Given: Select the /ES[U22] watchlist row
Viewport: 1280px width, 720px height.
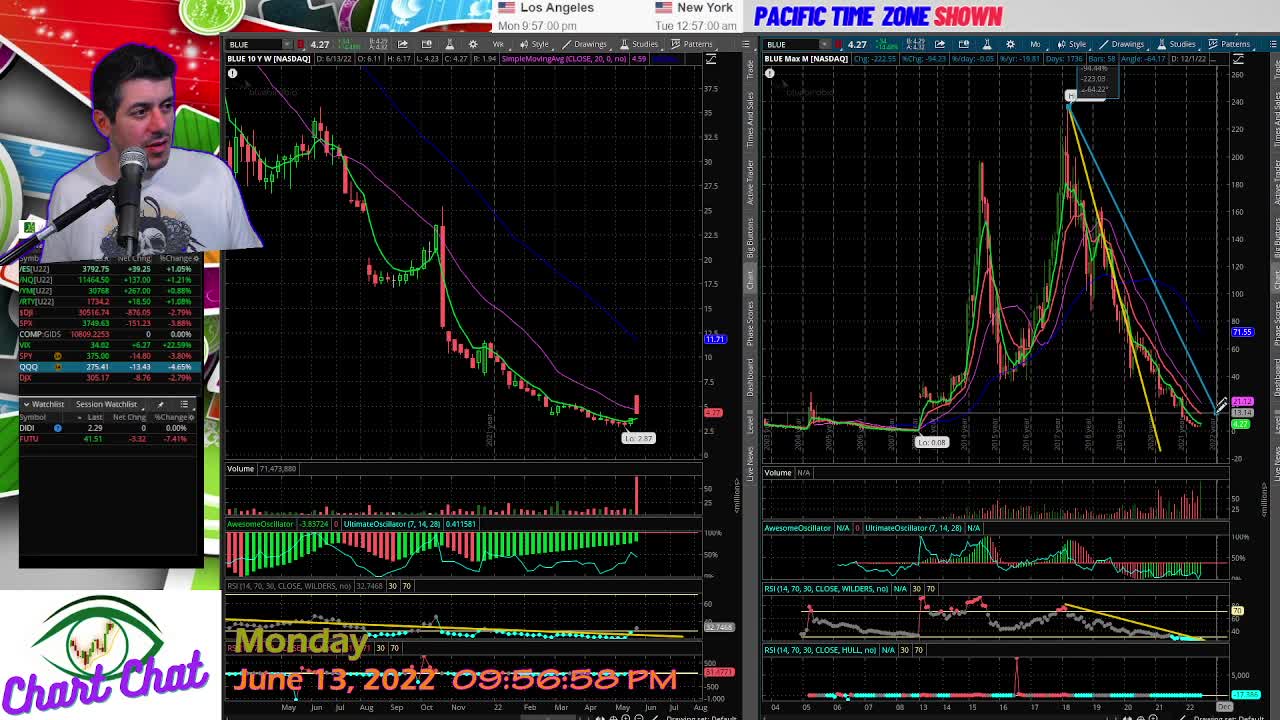Looking at the screenshot, I should 110,269.
